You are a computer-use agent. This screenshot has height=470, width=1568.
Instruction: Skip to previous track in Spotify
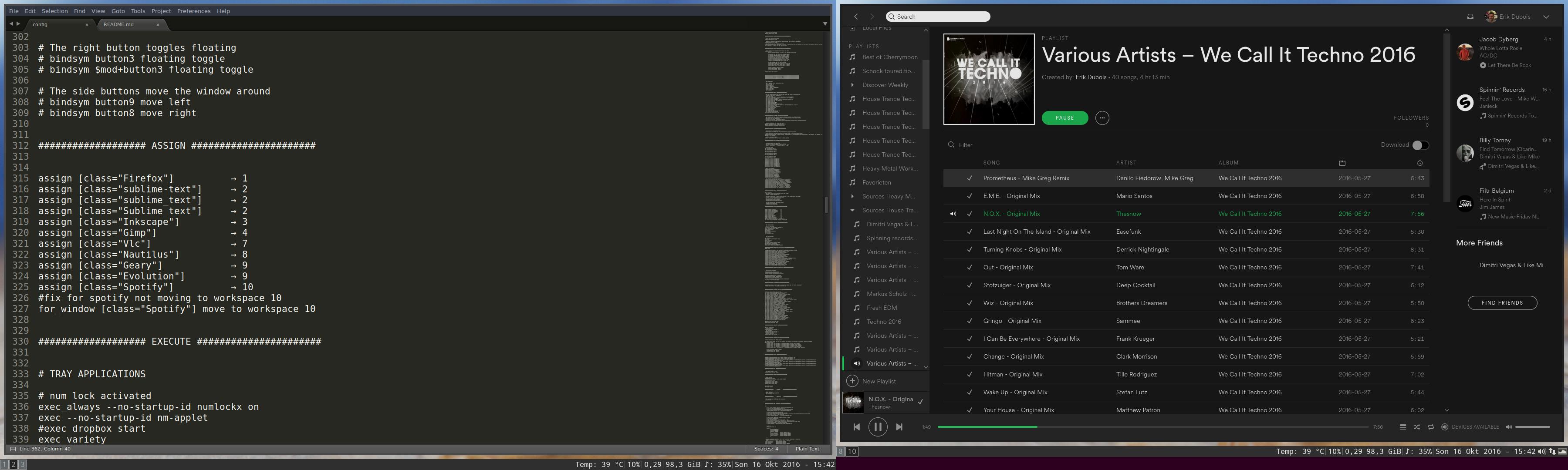[856, 427]
